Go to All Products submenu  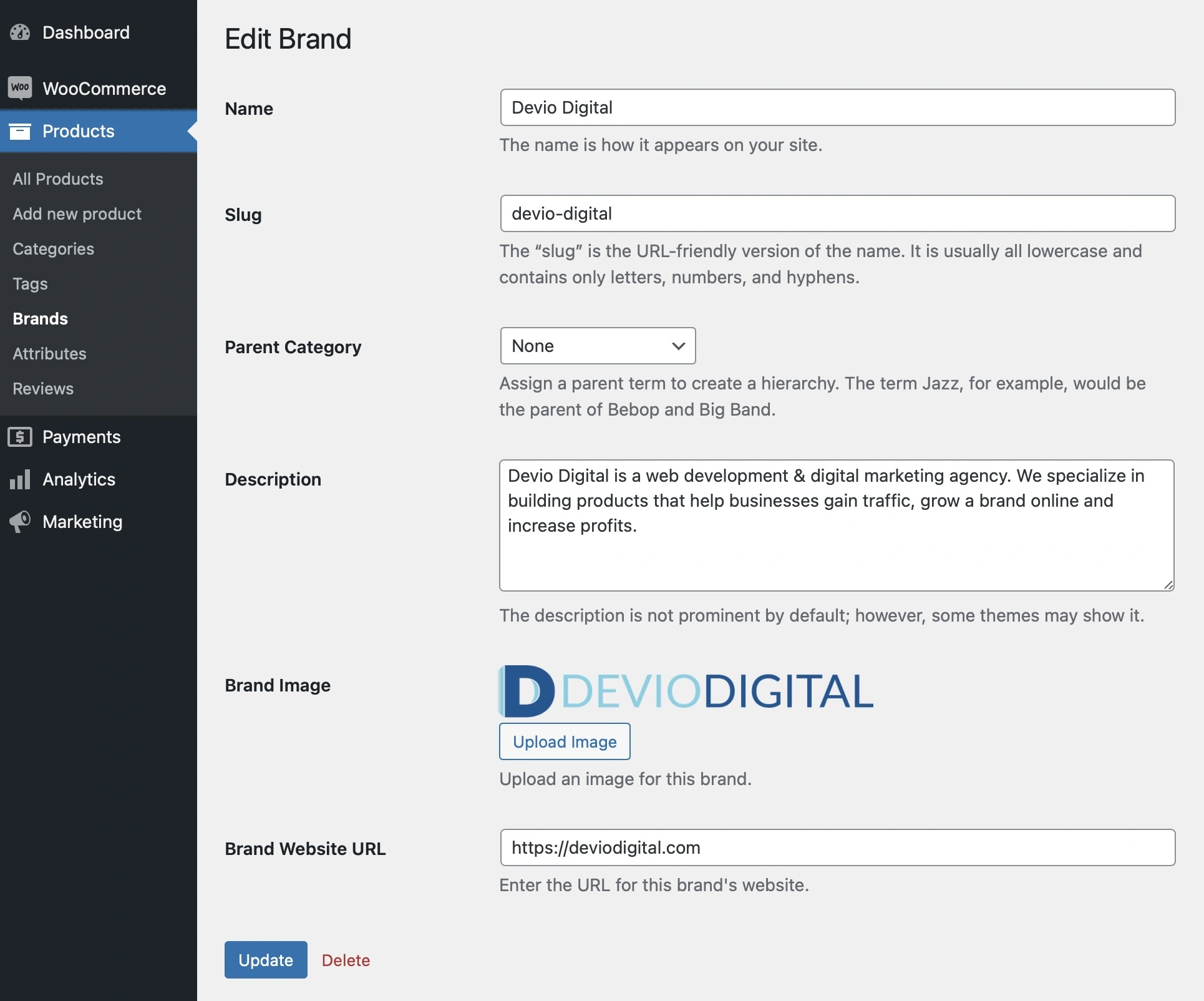point(58,179)
